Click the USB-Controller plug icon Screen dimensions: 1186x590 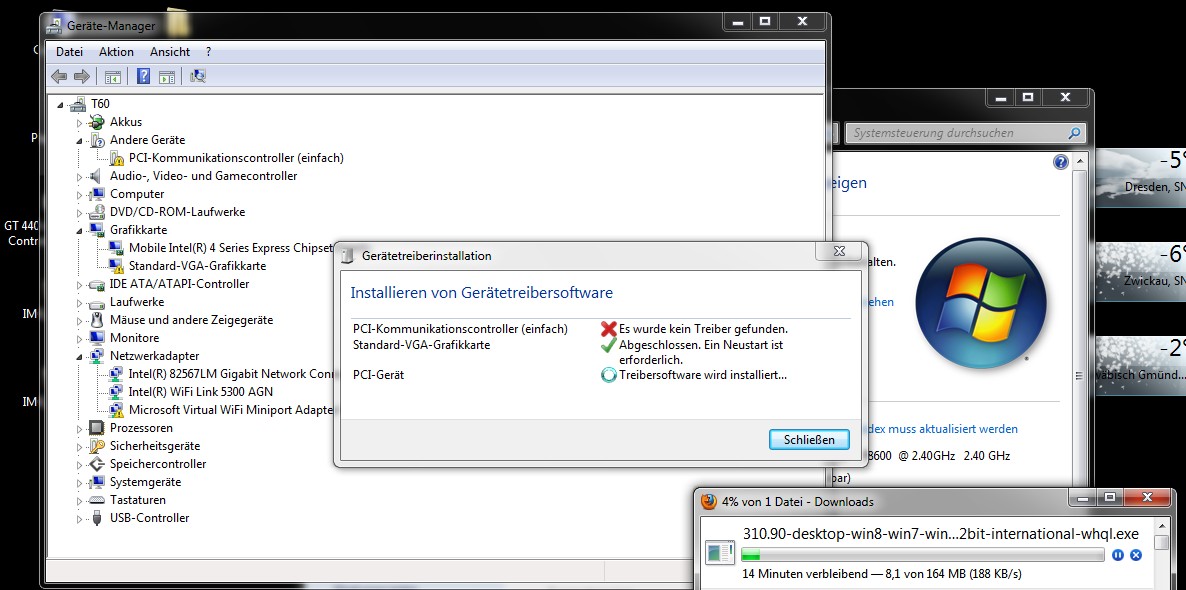pyautogui.click(x=96, y=518)
